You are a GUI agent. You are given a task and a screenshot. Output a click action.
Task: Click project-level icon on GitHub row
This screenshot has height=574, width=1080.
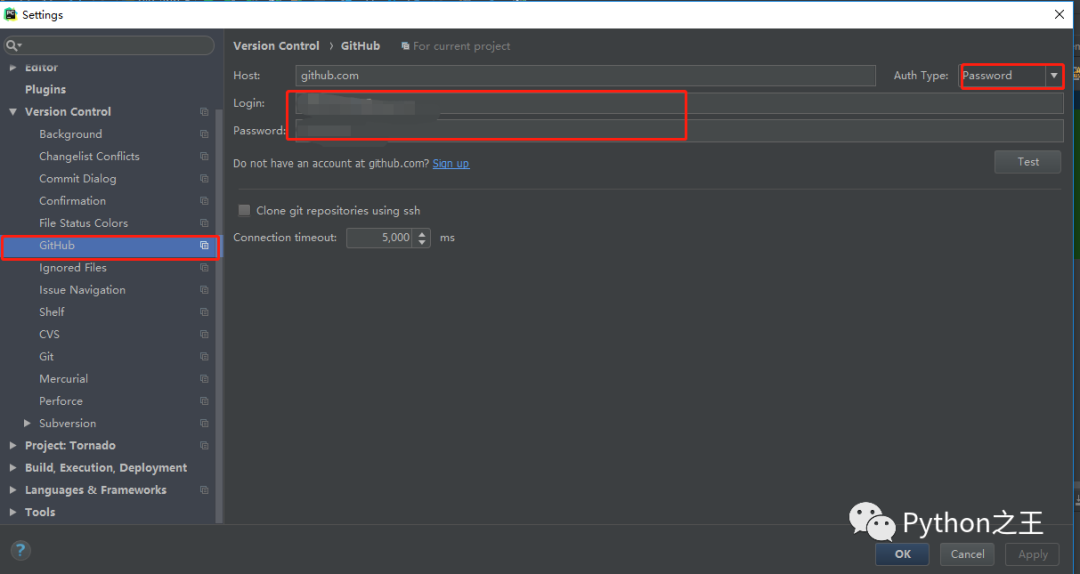(x=204, y=245)
